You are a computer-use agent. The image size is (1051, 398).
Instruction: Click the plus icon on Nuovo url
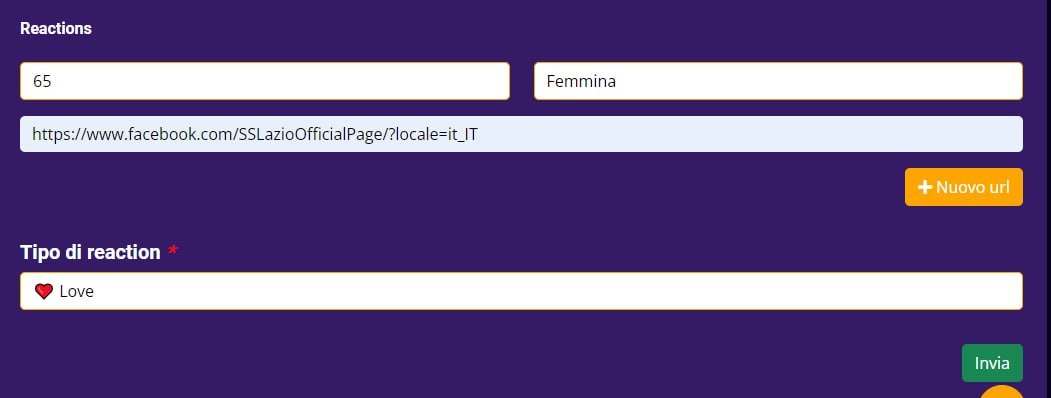point(925,188)
